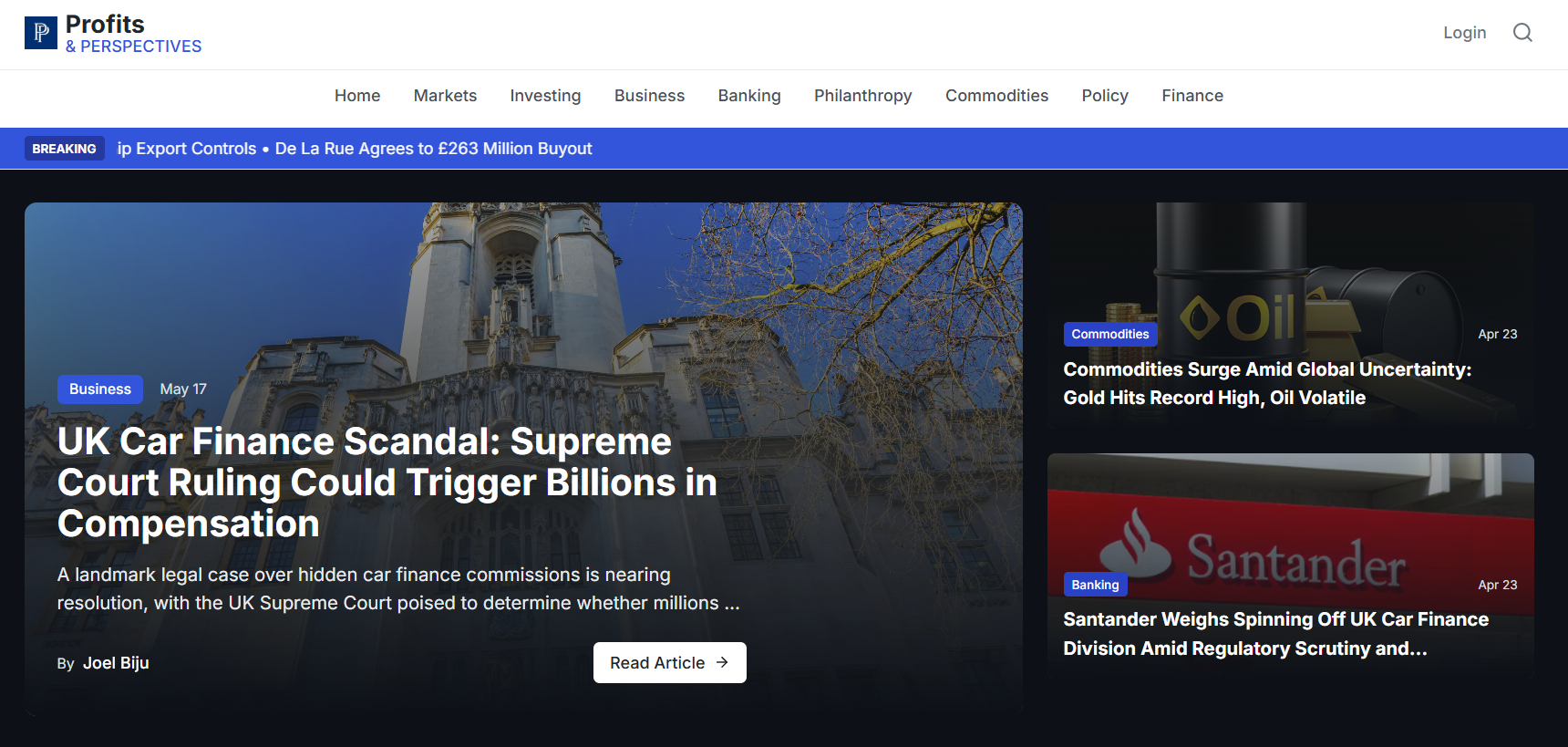Click the blue Business category tag
This screenshot has width=1568, height=747.
[100, 389]
